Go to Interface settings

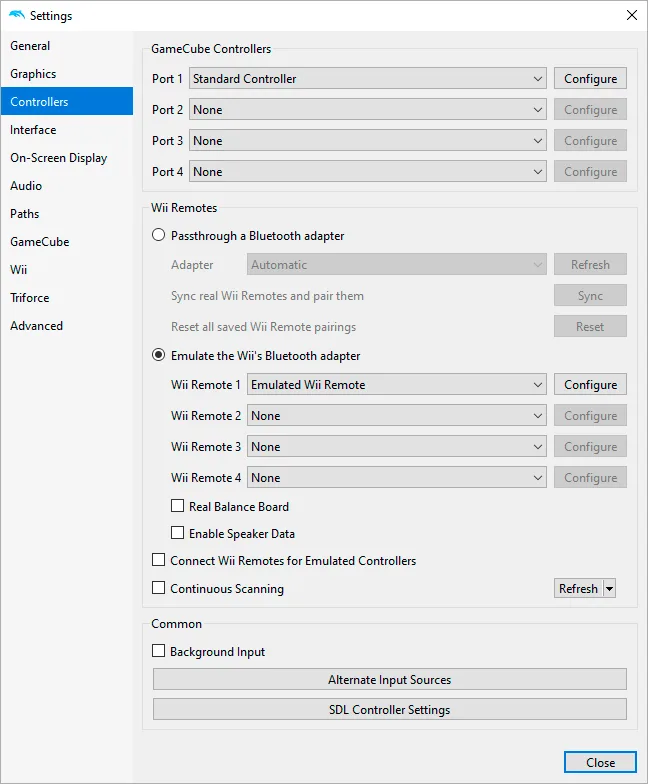click(66, 130)
